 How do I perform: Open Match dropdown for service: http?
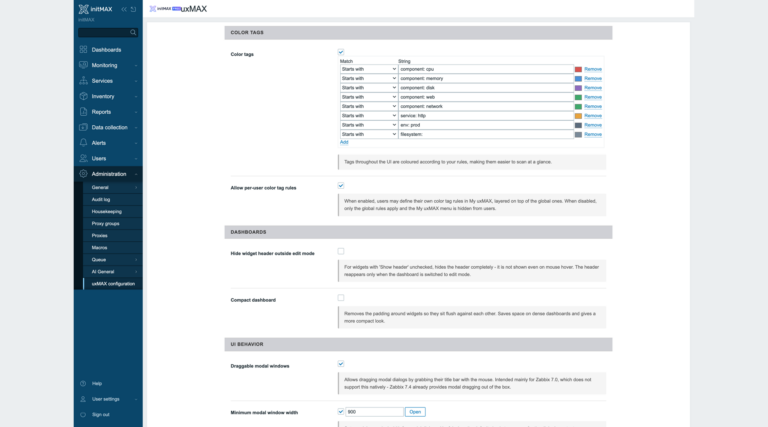coord(369,116)
